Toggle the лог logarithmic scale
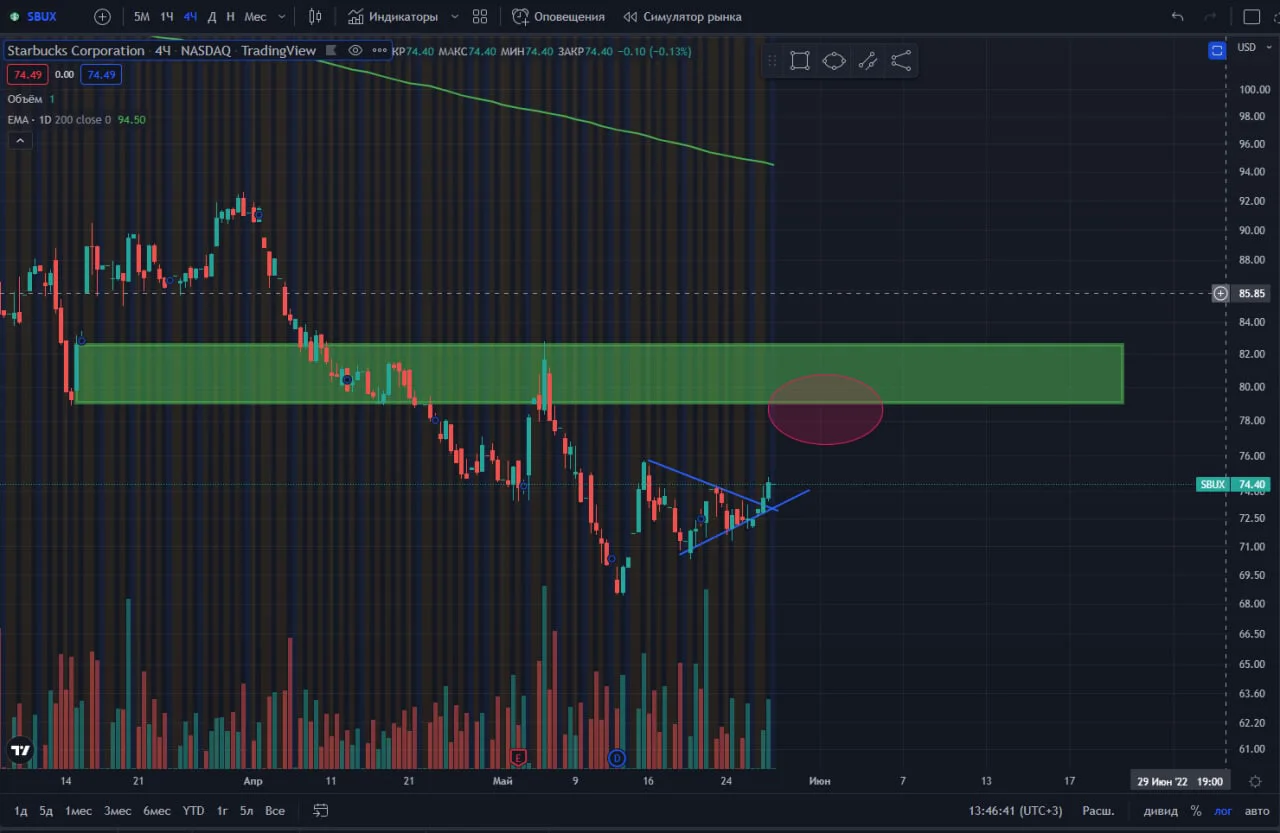The height and width of the screenshot is (833, 1280). pyautogui.click(x=1224, y=811)
